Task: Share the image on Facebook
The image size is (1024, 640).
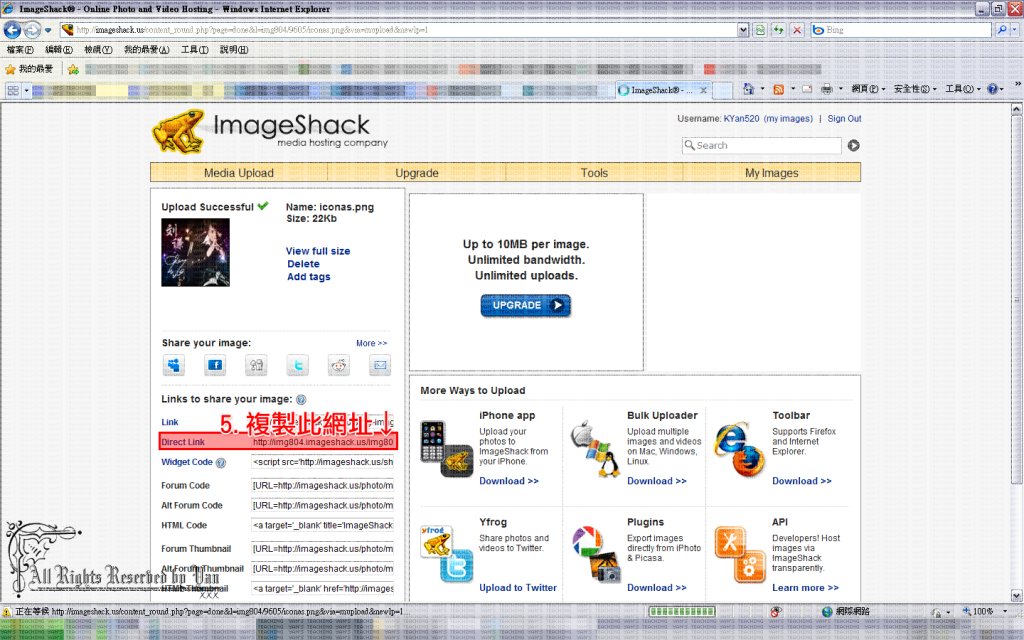Action: [x=215, y=365]
